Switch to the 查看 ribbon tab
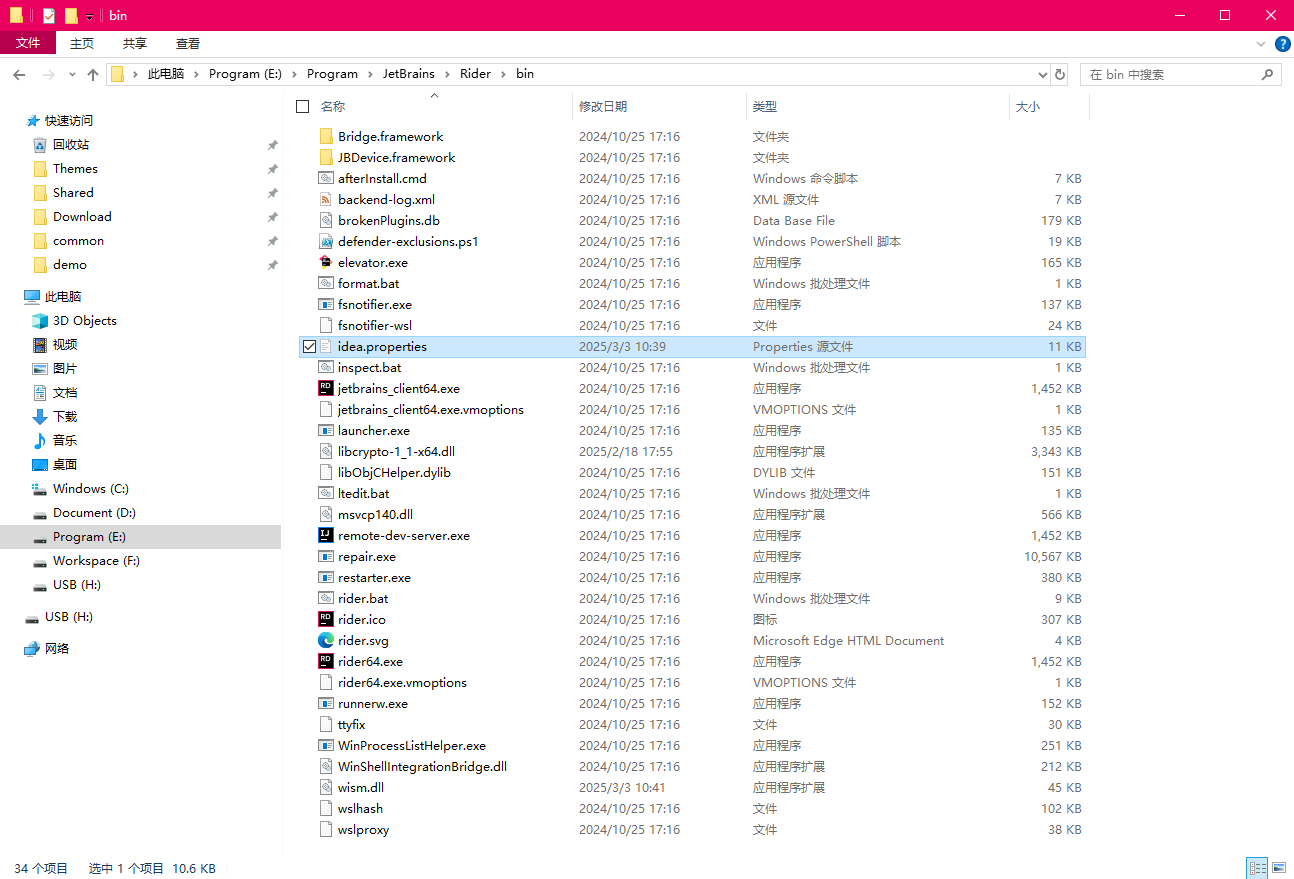1294x879 pixels. (188, 43)
